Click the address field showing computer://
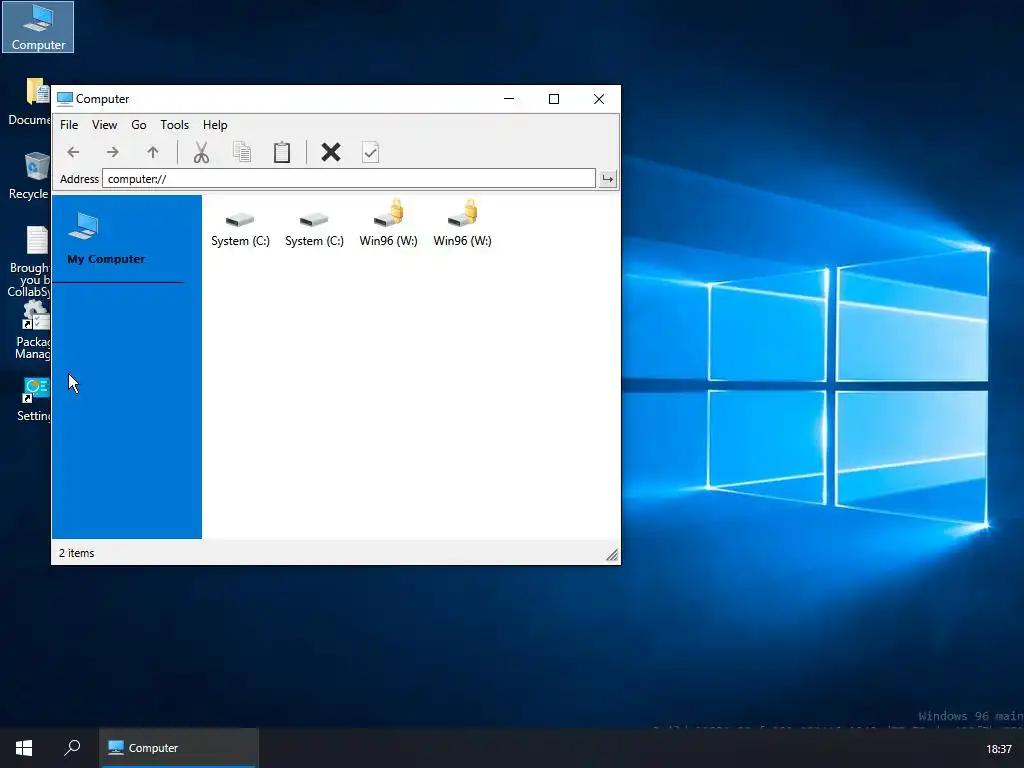 pyautogui.click(x=349, y=178)
